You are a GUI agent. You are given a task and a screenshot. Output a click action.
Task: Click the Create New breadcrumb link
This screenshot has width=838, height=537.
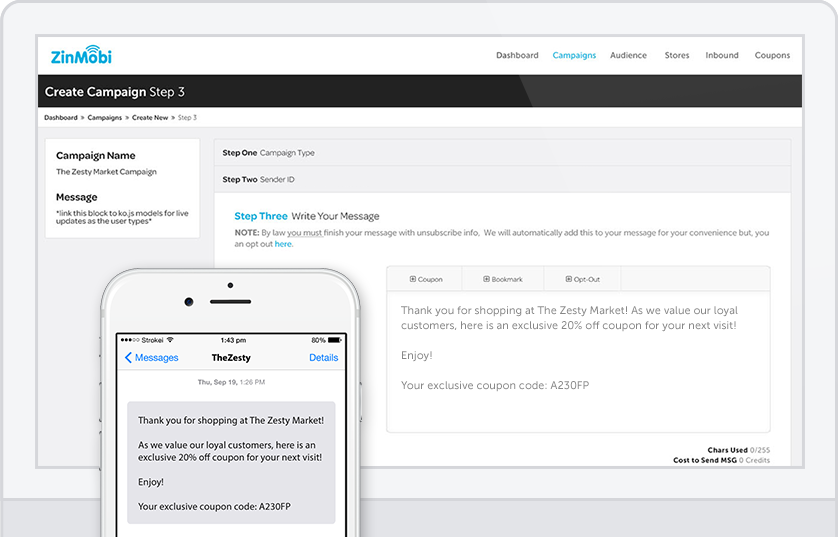(x=150, y=118)
